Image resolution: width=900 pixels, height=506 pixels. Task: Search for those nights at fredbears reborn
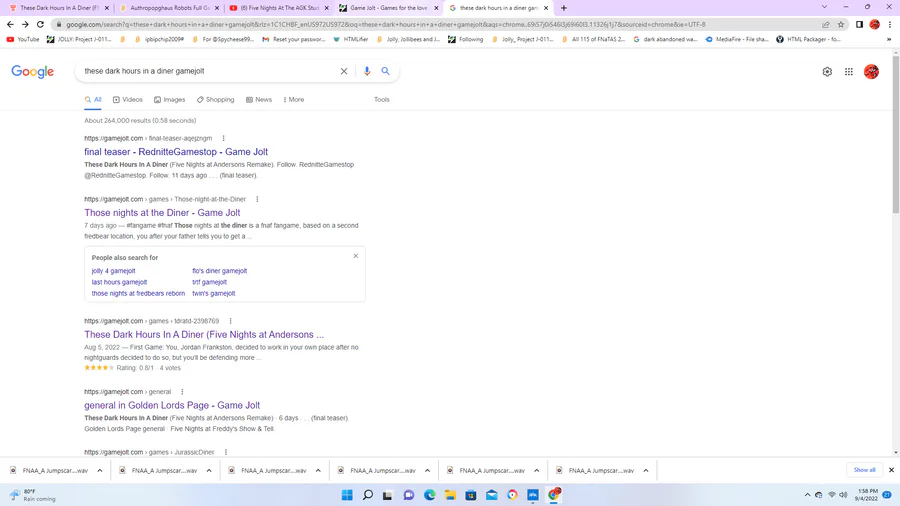click(138, 293)
